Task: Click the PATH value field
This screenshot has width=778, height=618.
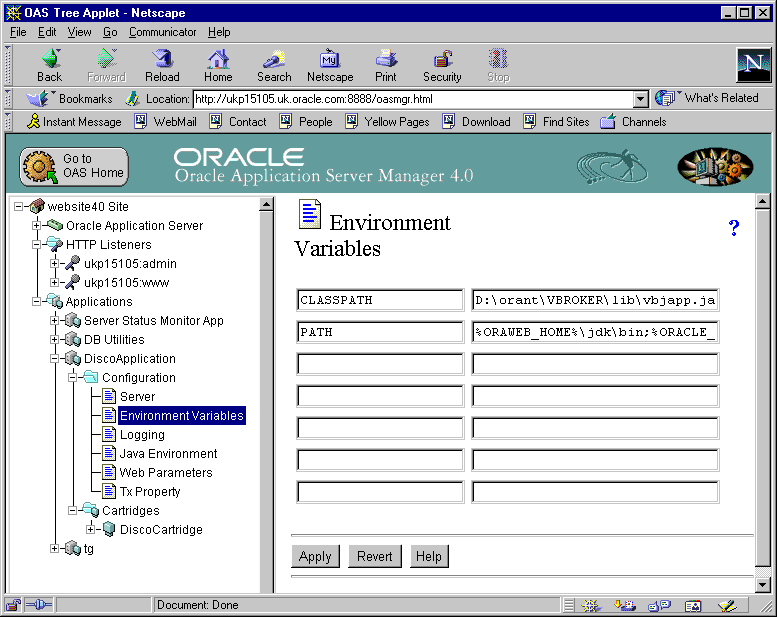Action: [x=595, y=332]
